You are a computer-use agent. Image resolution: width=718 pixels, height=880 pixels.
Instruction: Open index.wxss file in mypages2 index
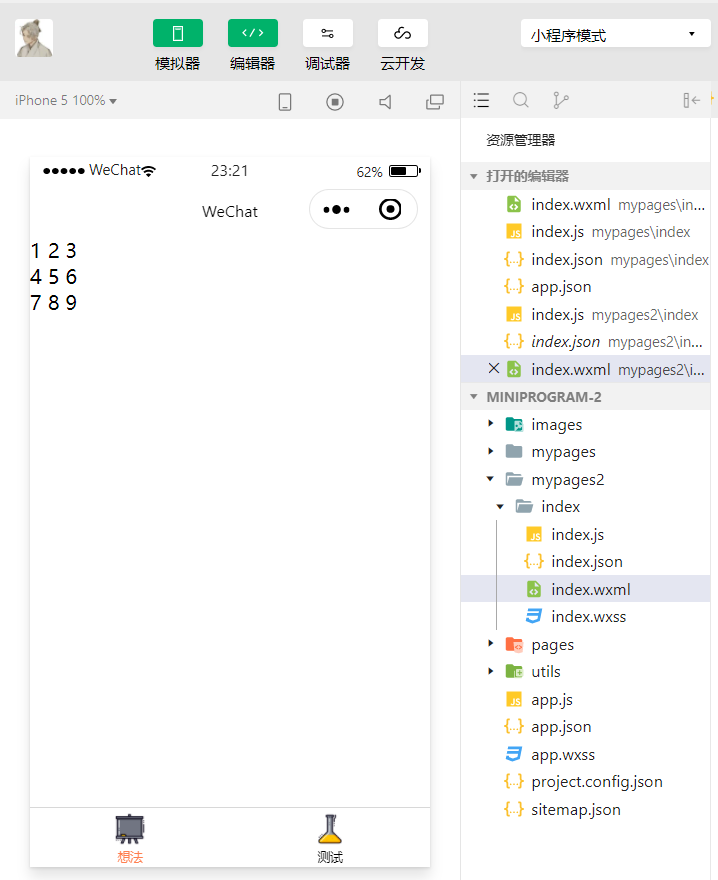click(x=586, y=616)
